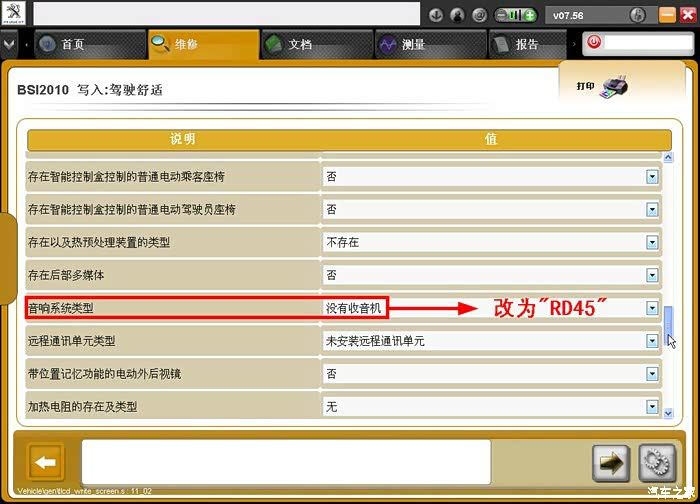Click the BSI2010 写入:驾驶舒适 title
700x504 pixels.
pyautogui.click(x=90, y=90)
